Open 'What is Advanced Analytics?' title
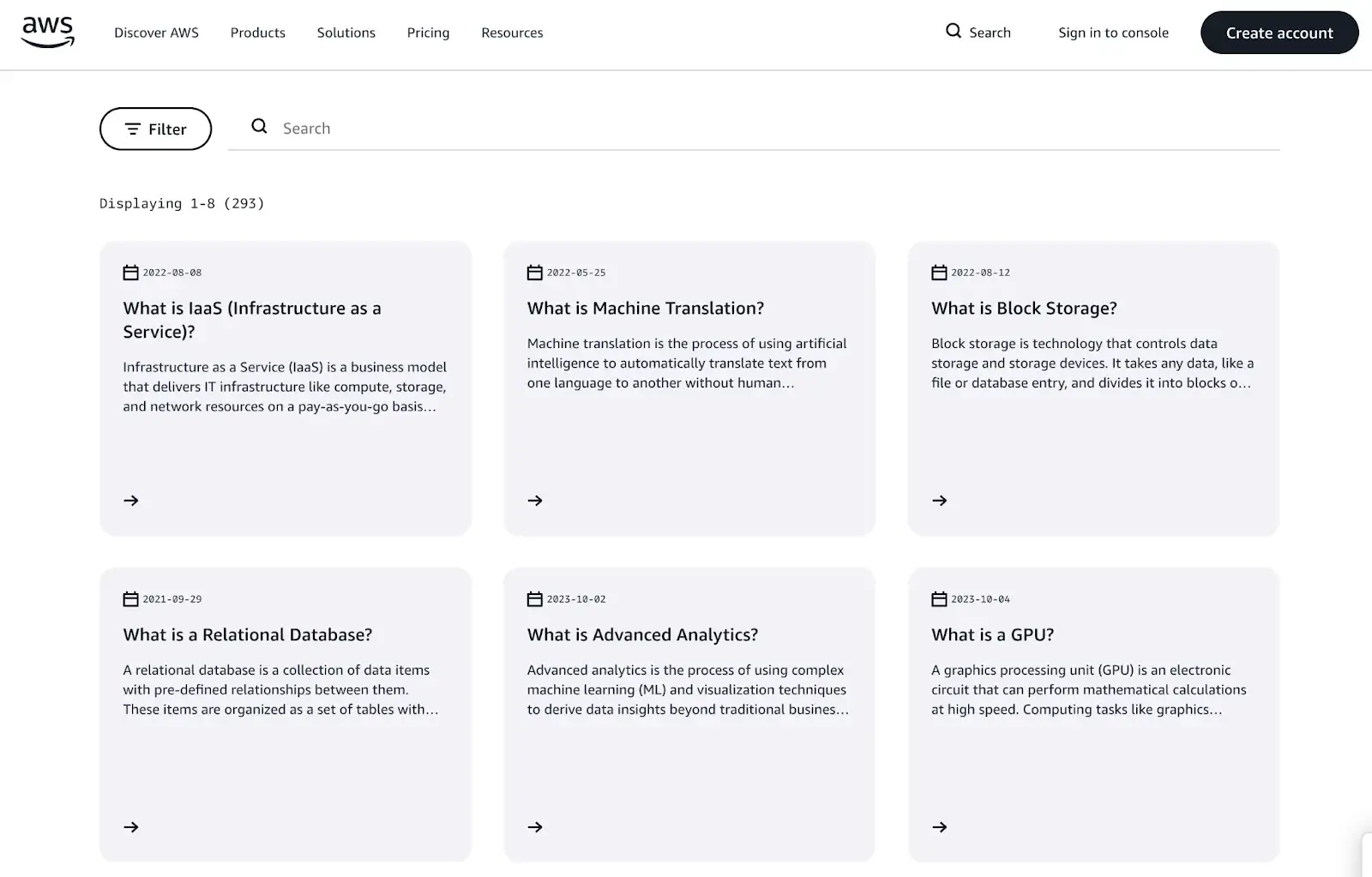The height and width of the screenshot is (877, 1372). coord(642,634)
